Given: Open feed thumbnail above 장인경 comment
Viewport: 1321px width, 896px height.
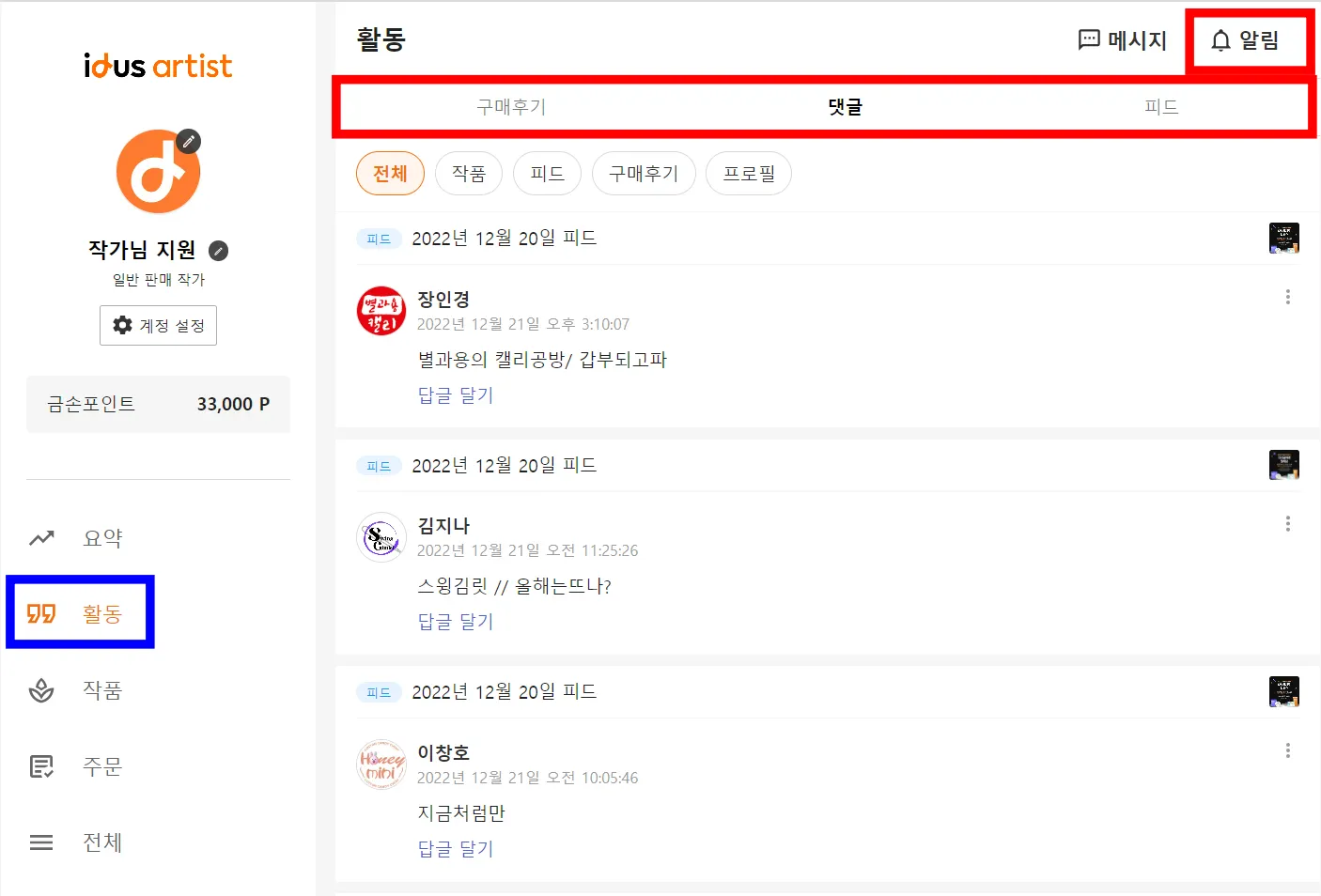Looking at the screenshot, I should coord(1284,239).
